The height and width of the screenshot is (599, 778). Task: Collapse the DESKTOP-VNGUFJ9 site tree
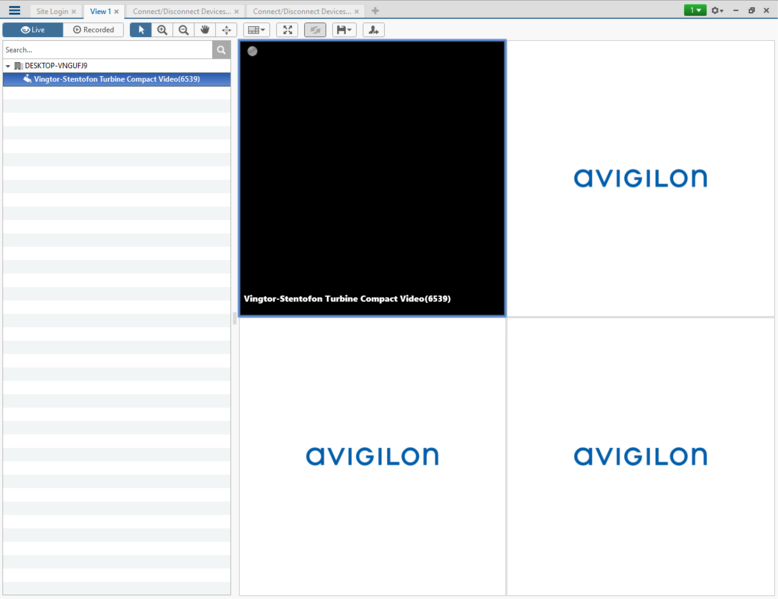click(8, 66)
